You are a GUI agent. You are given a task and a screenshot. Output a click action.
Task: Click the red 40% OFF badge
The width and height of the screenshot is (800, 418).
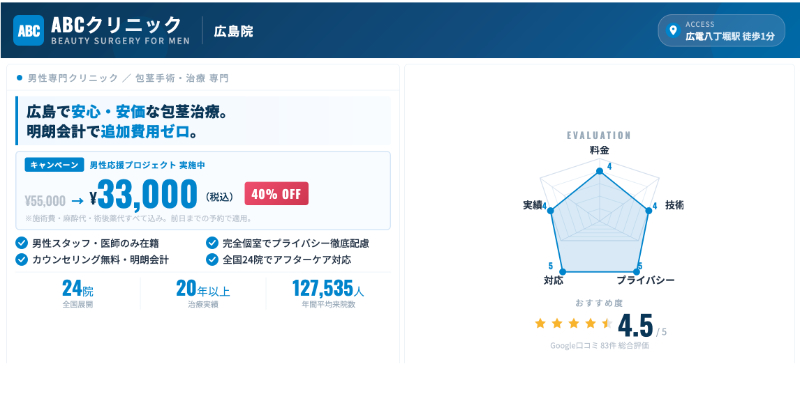[x=276, y=193]
